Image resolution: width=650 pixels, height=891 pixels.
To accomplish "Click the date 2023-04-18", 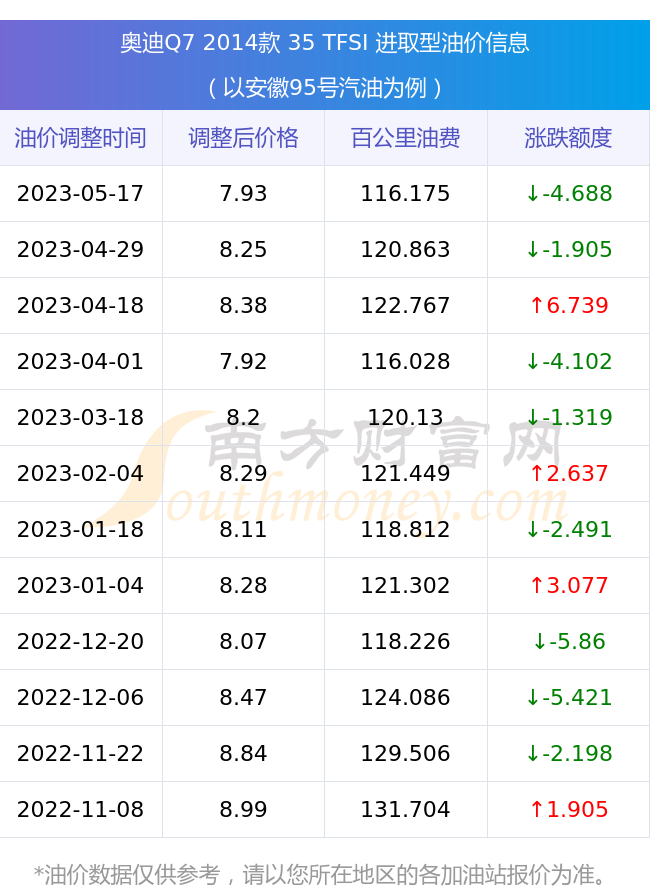I will tap(81, 305).
